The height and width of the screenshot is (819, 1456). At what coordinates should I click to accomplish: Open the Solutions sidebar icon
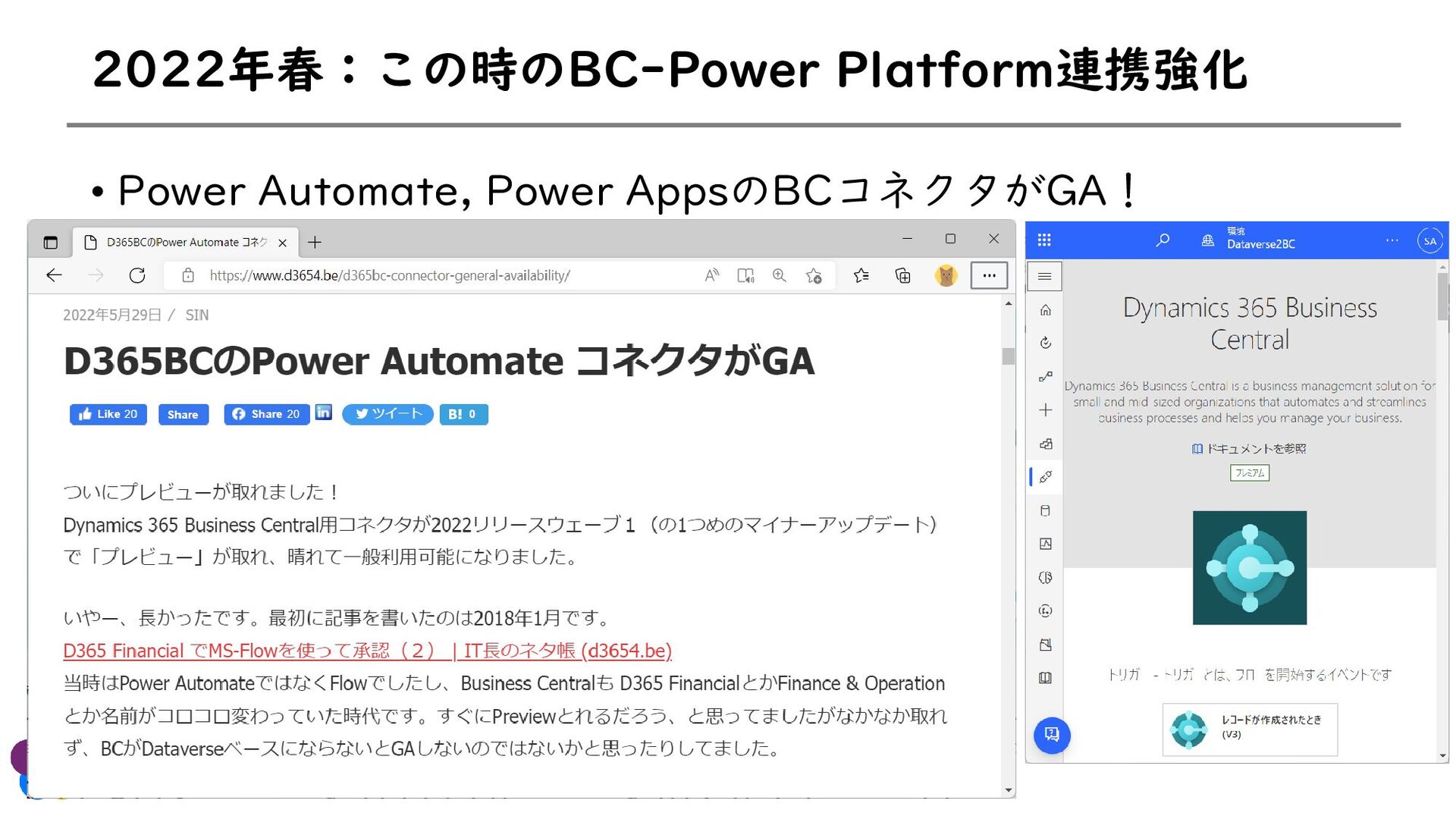pyautogui.click(x=1045, y=645)
